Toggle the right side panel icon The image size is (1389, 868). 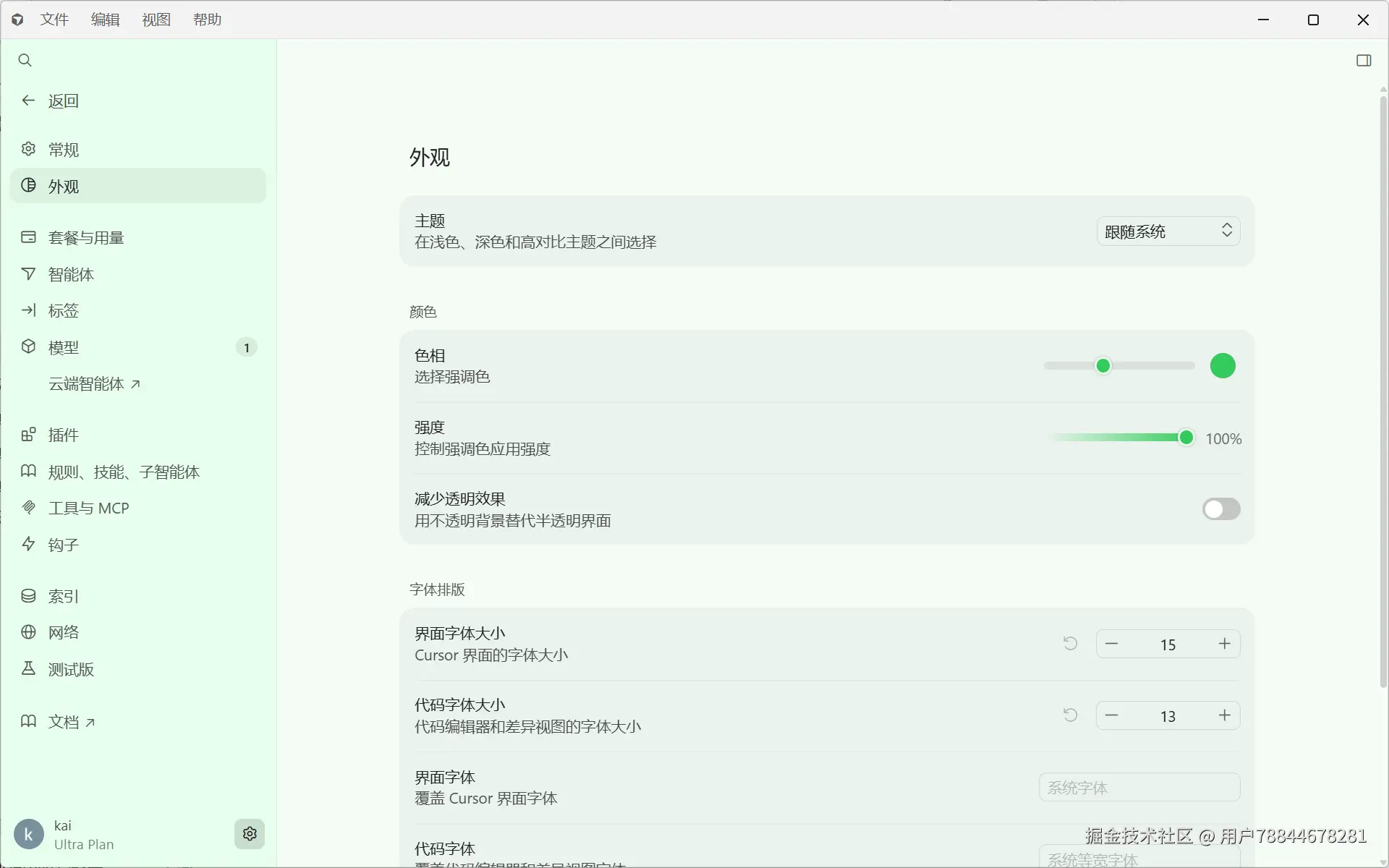1363,60
